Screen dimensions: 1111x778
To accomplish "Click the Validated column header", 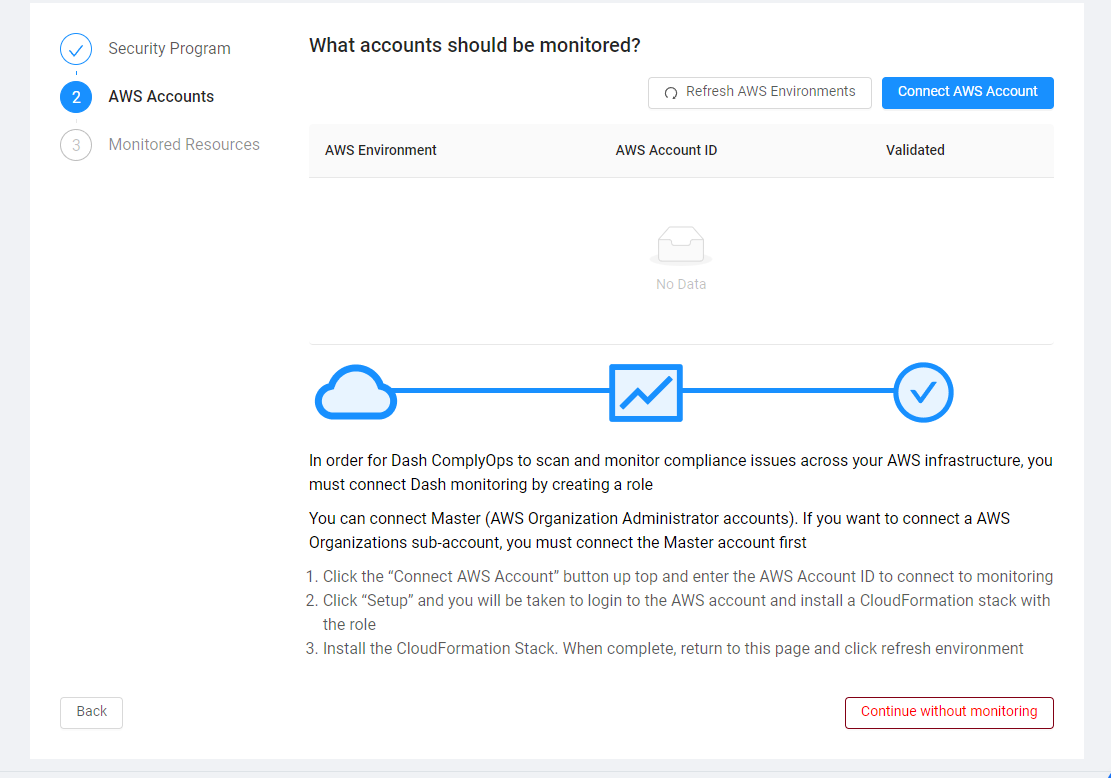I will click(915, 150).
